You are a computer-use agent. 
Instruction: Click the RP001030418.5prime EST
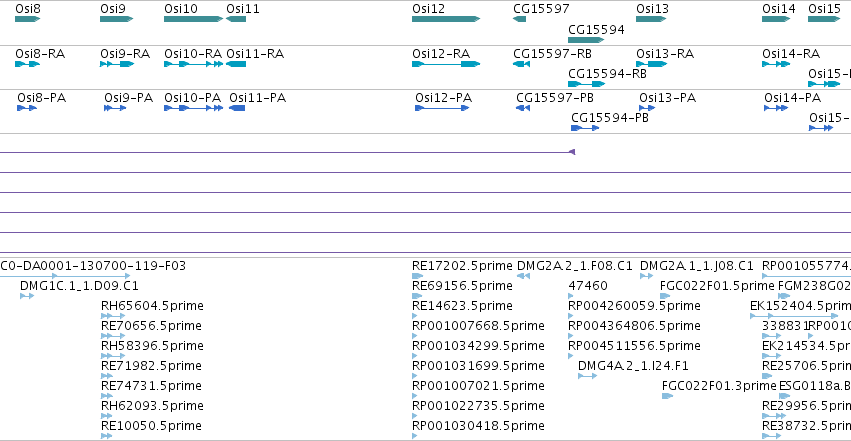pos(415,436)
